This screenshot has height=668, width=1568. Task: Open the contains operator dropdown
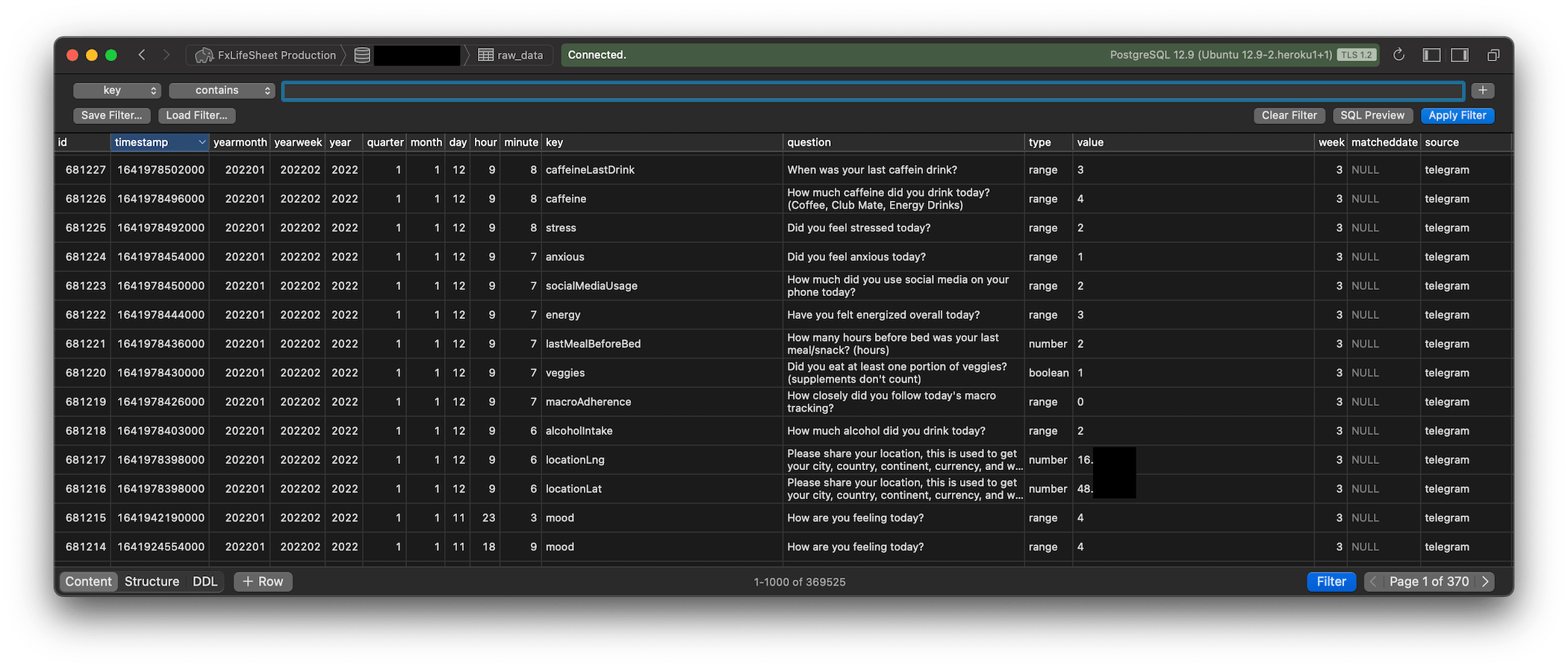[x=223, y=90]
